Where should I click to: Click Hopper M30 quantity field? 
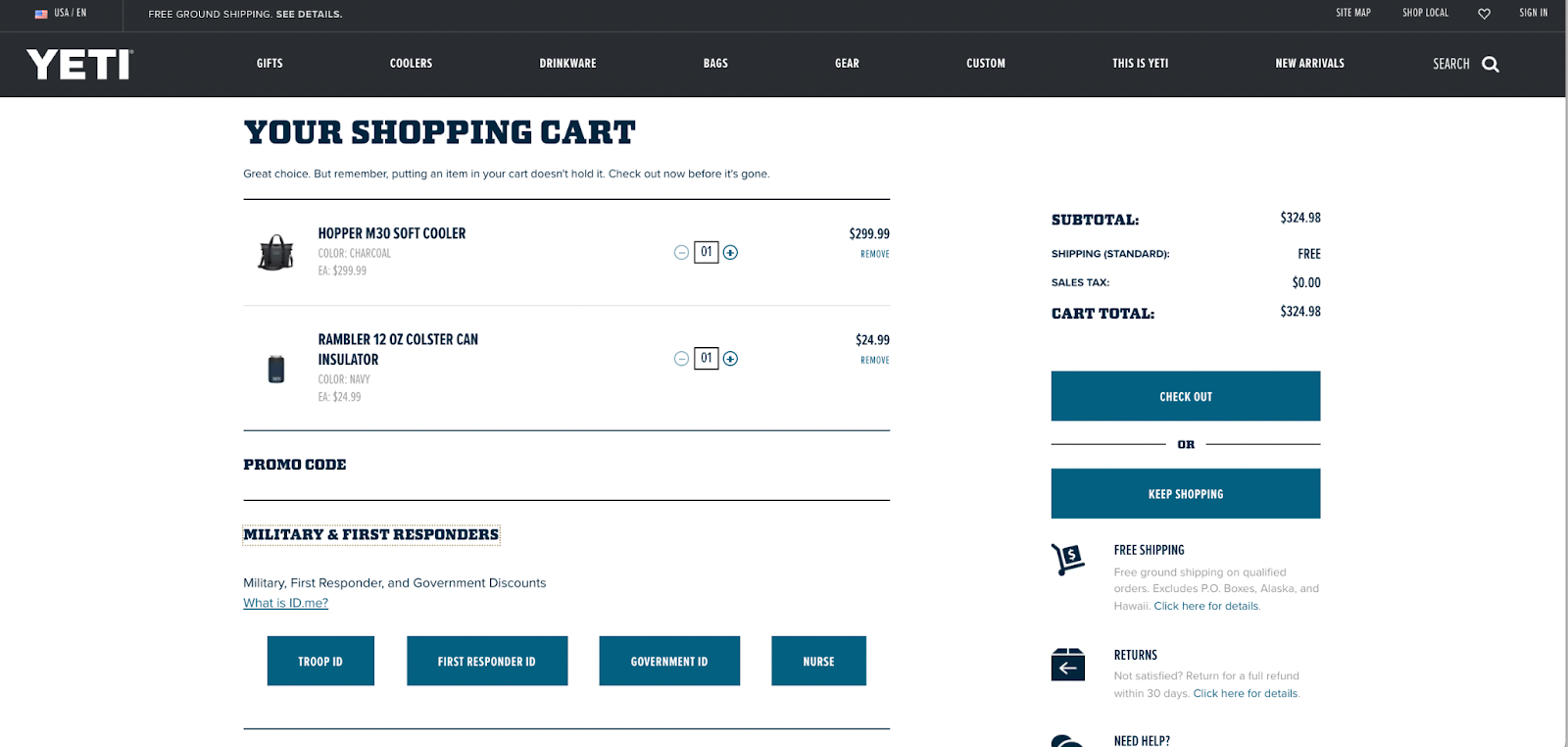click(x=706, y=253)
